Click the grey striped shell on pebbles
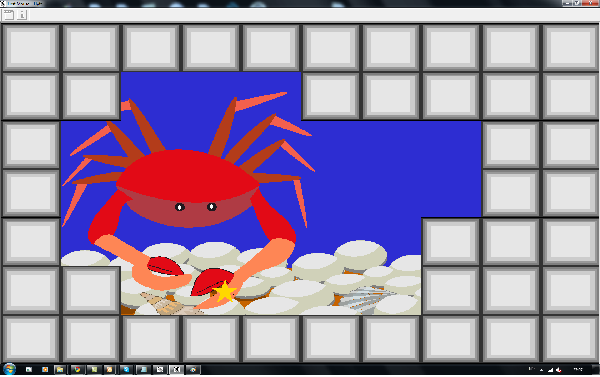600x377 pixels. tap(364, 297)
